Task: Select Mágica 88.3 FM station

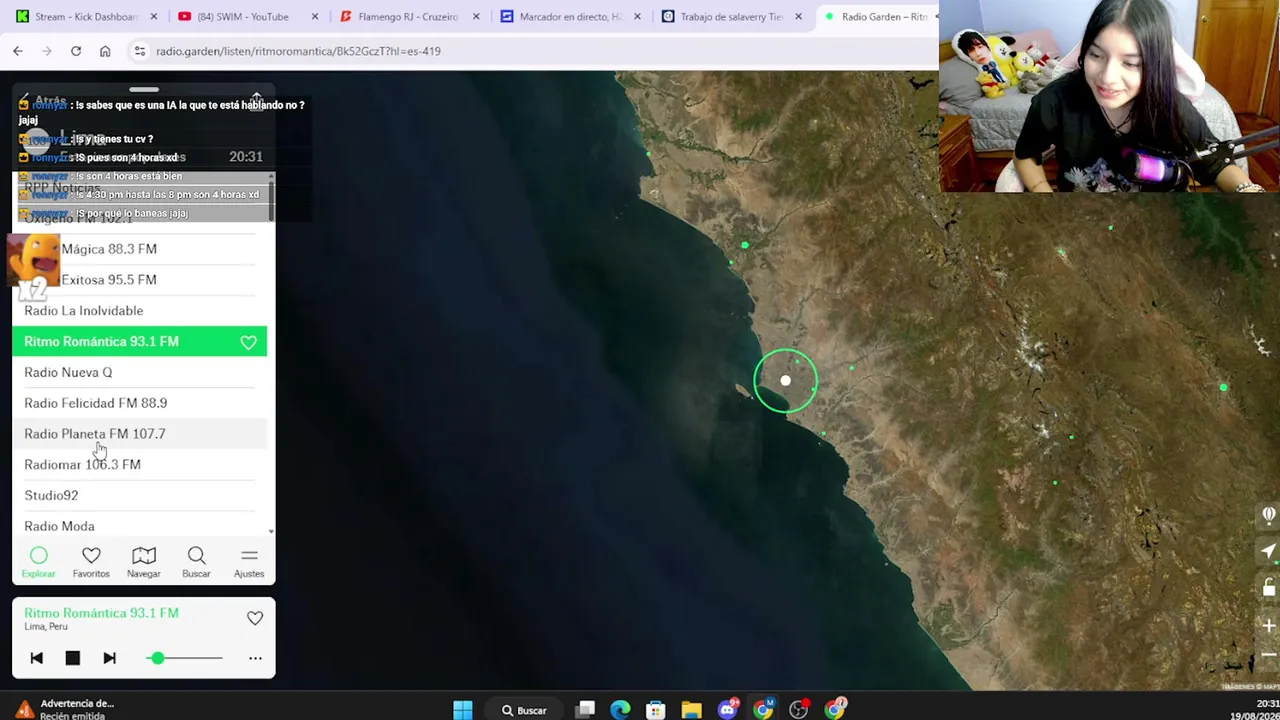Action: pyautogui.click(x=140, y=249)
